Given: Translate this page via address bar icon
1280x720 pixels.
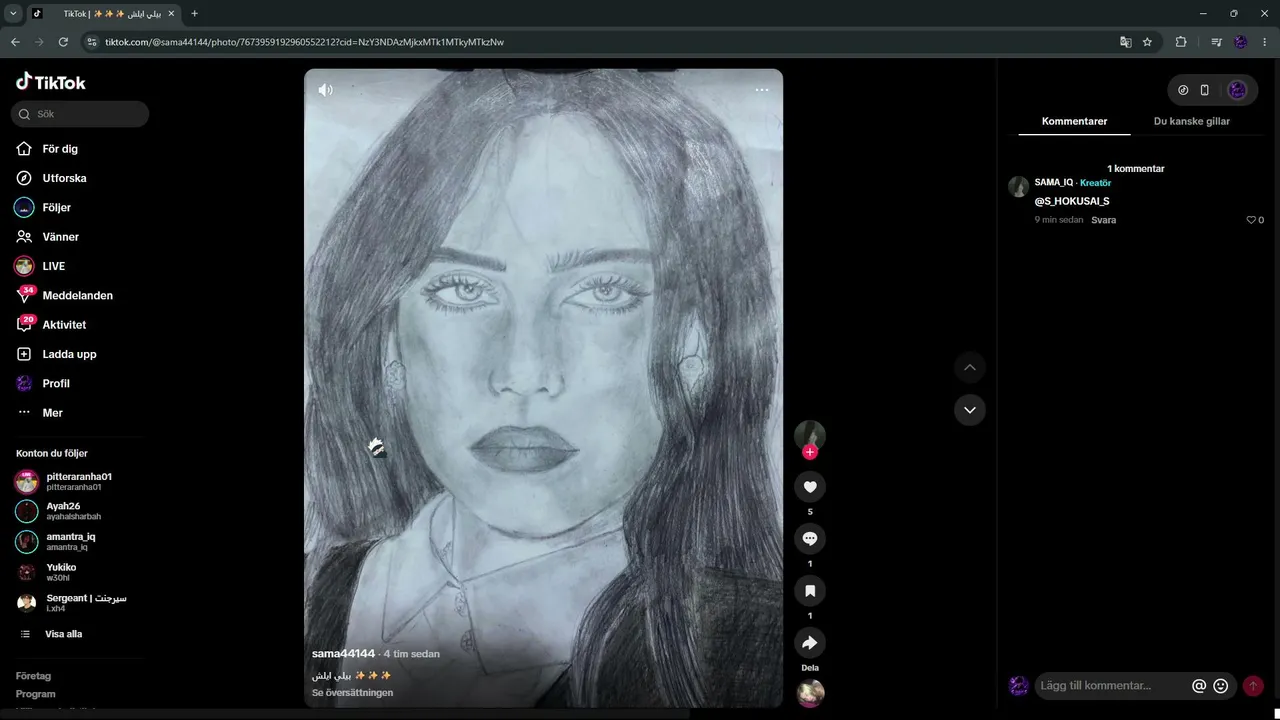Looking at the screenshot, I should tap(1125, 42).
